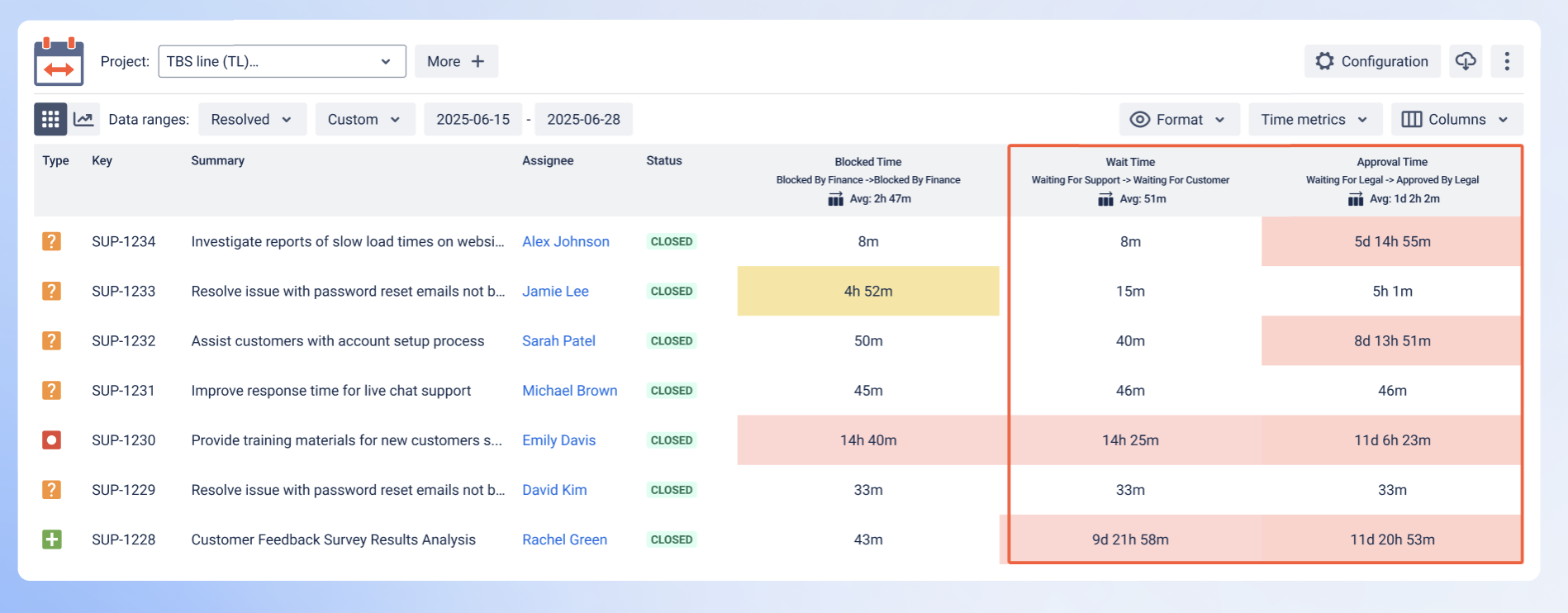Sort by the Key column header
The height and width of the screenshot is (613, 1568).
point(102,160)
